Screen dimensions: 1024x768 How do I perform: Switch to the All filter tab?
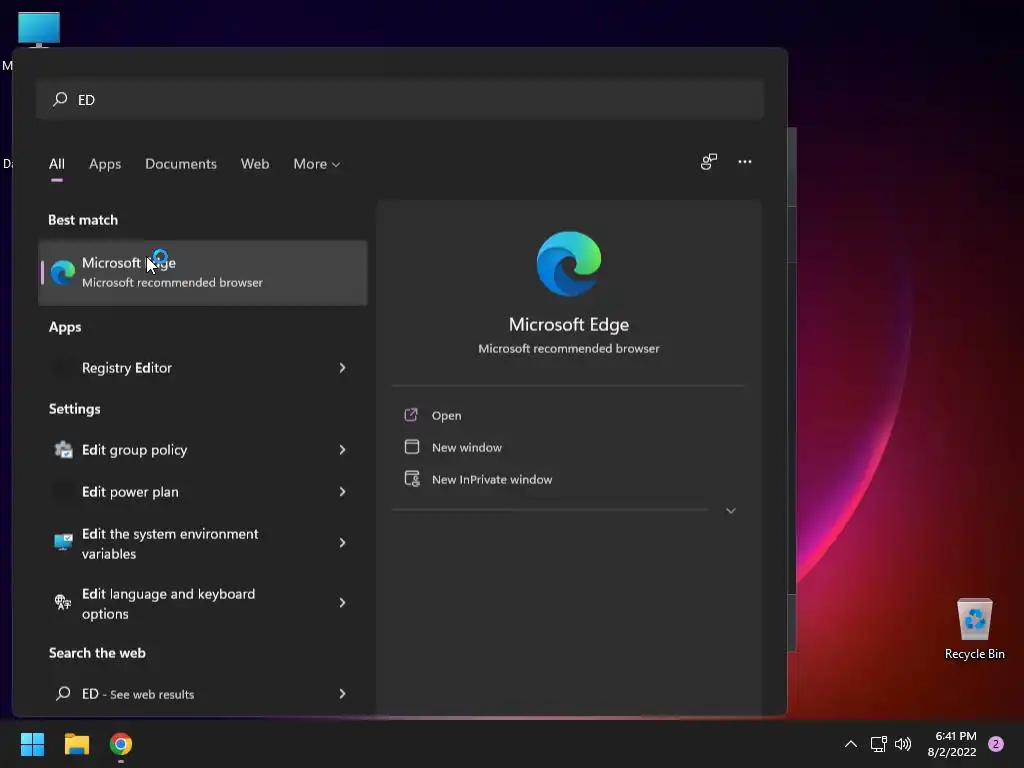pos(57,164)
